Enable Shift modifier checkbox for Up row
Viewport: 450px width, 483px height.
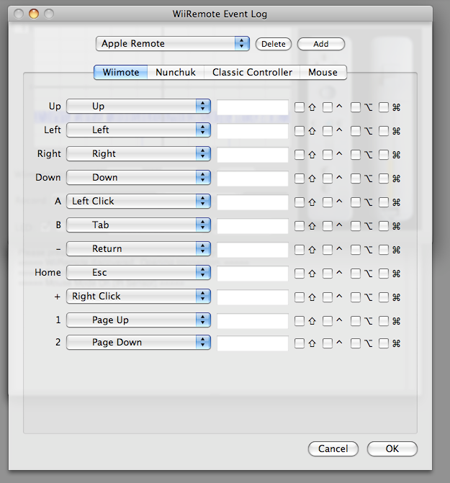pos(299,107)
